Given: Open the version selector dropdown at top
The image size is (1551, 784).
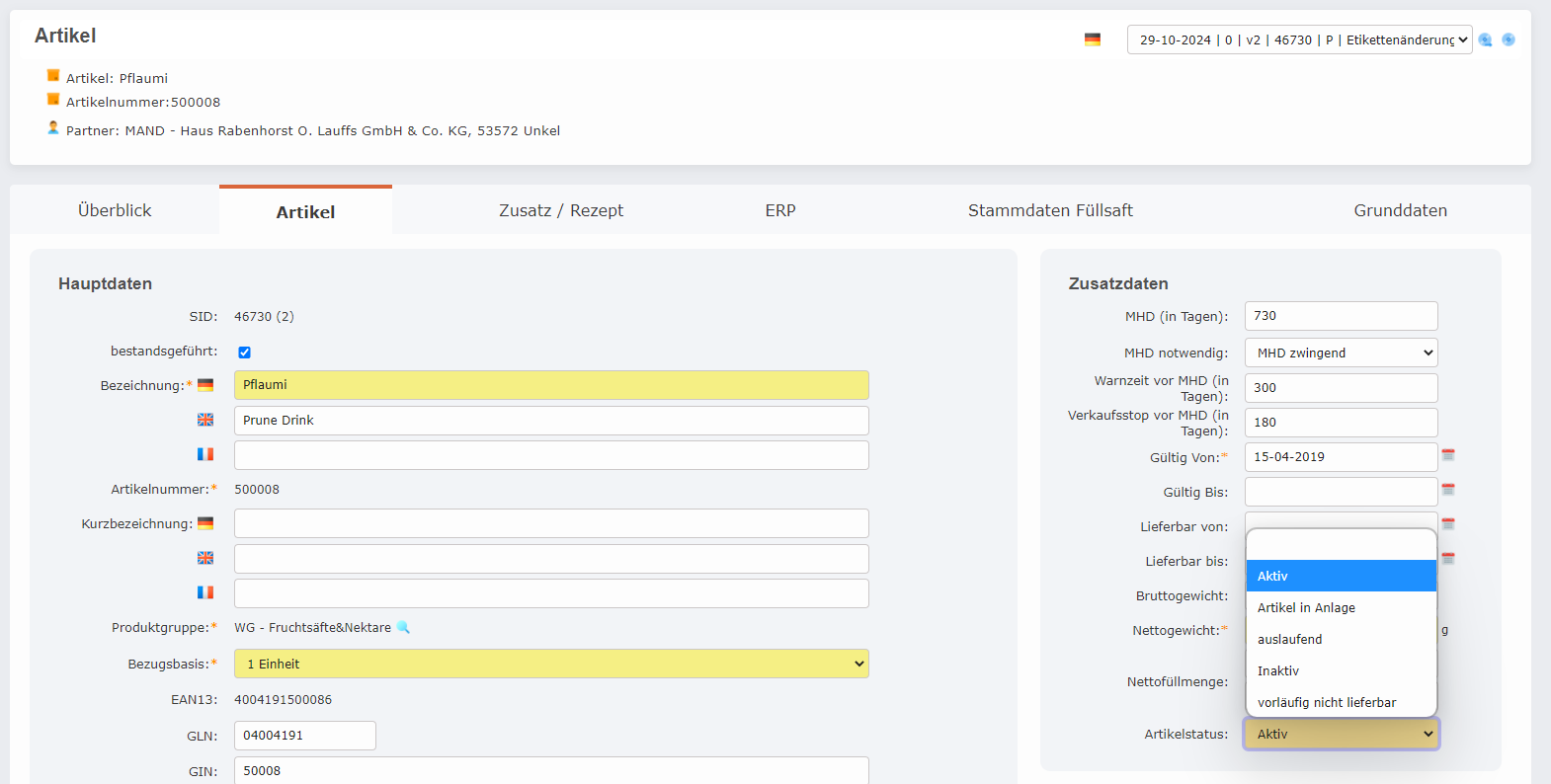Looking at the screenshot, I should tap(1299, 39).
